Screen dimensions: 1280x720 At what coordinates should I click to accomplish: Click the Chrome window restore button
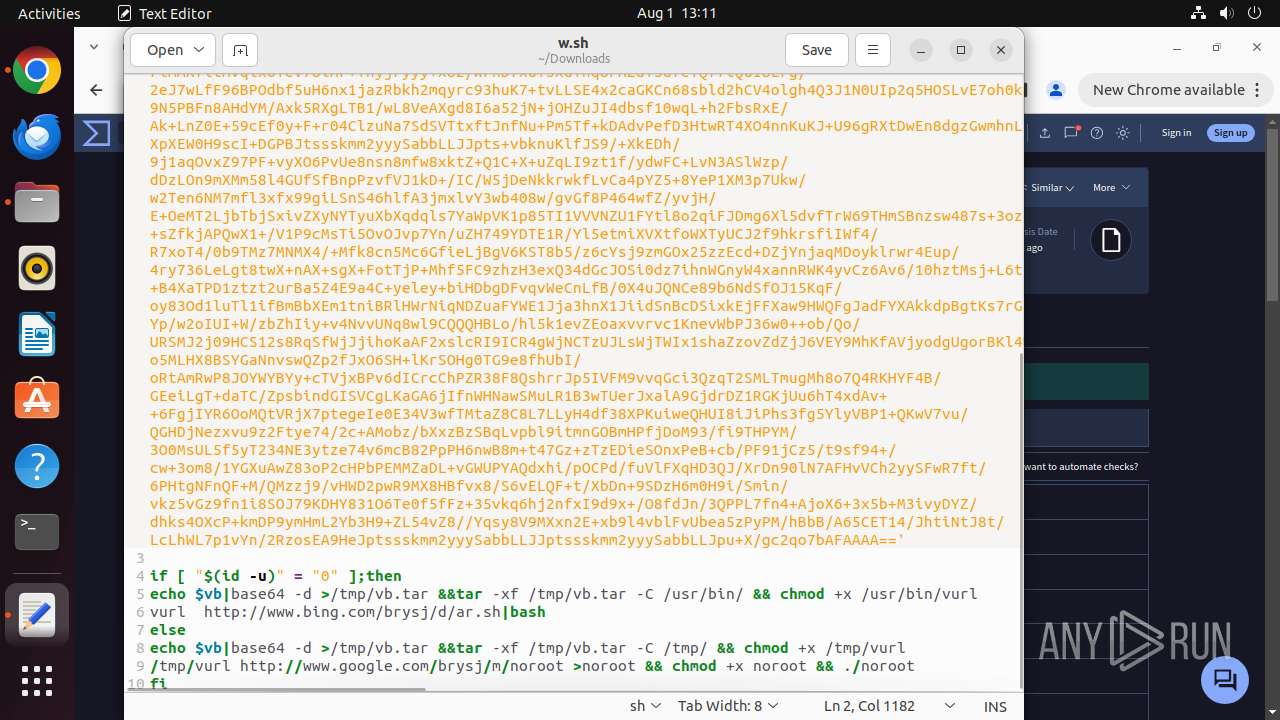tap(1216, 48)
